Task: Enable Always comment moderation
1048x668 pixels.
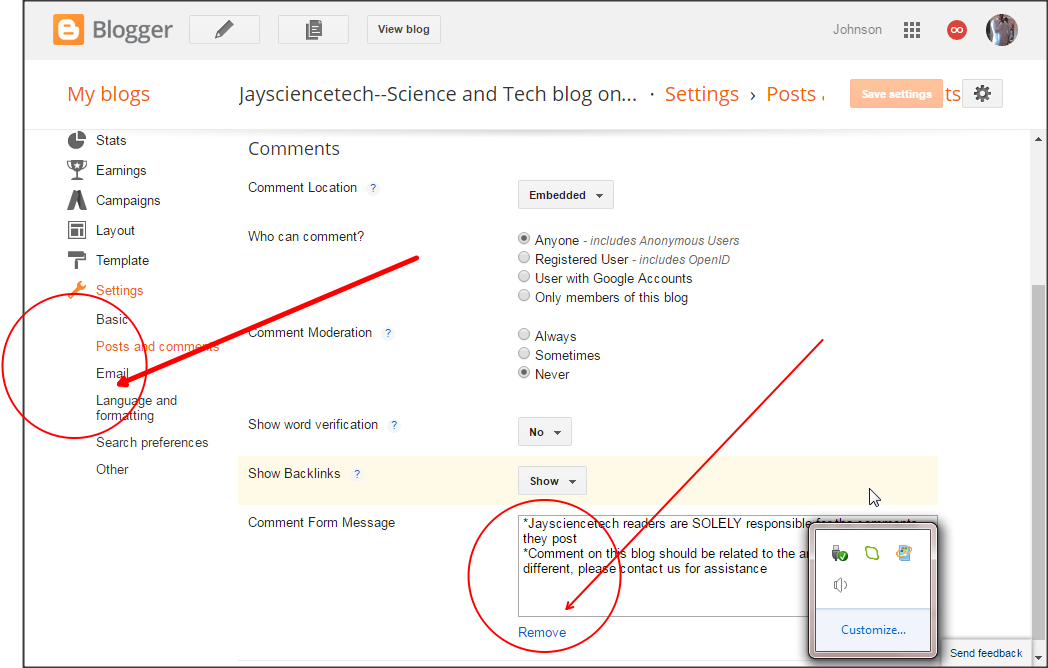Action: click(x=524, y=334)
